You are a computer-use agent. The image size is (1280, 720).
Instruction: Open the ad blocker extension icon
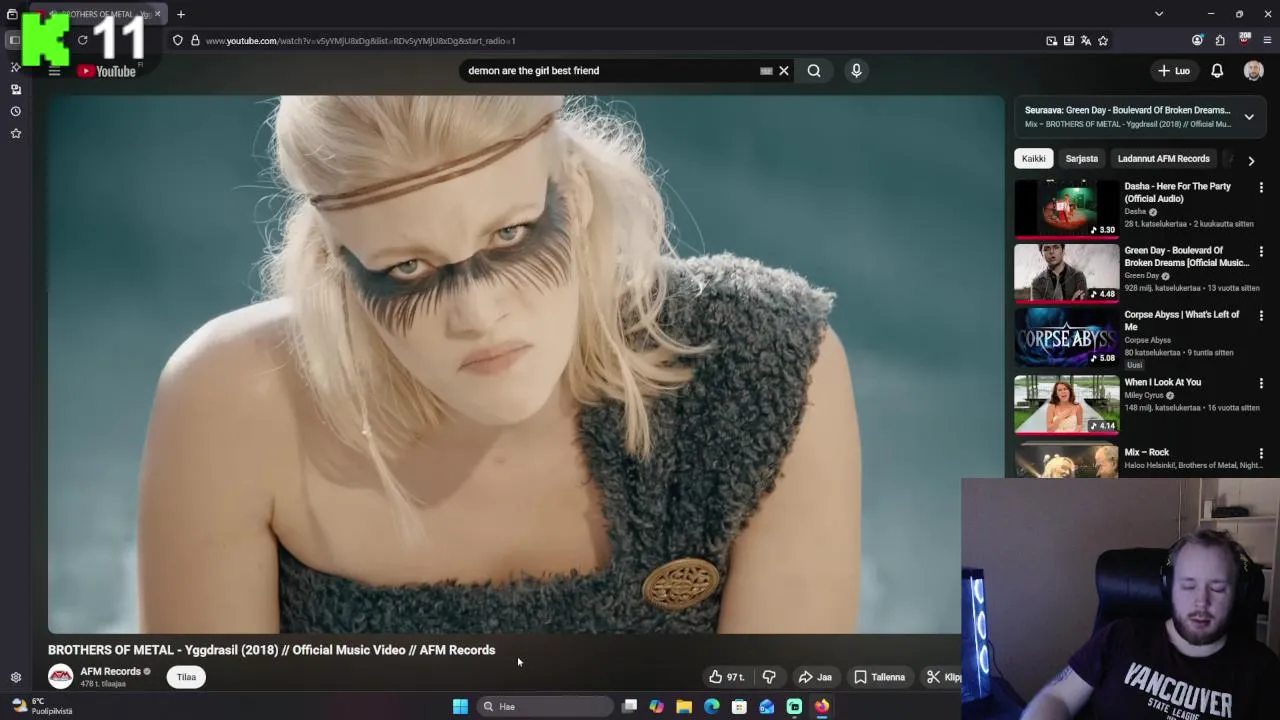(x=1245, y=40)
